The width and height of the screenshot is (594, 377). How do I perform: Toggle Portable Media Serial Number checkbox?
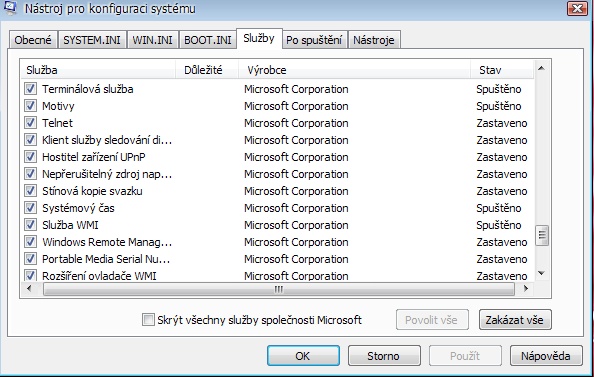tap(30, 259)
